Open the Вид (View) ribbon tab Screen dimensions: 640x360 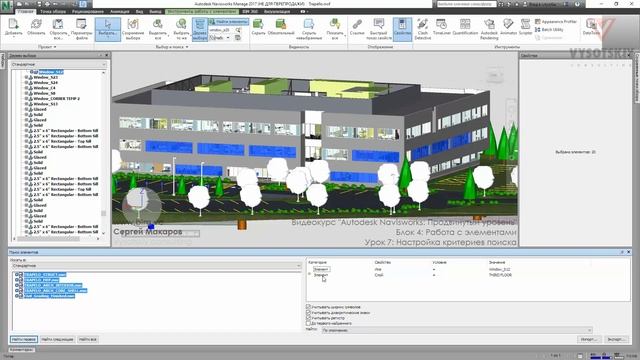click(140, 11)
